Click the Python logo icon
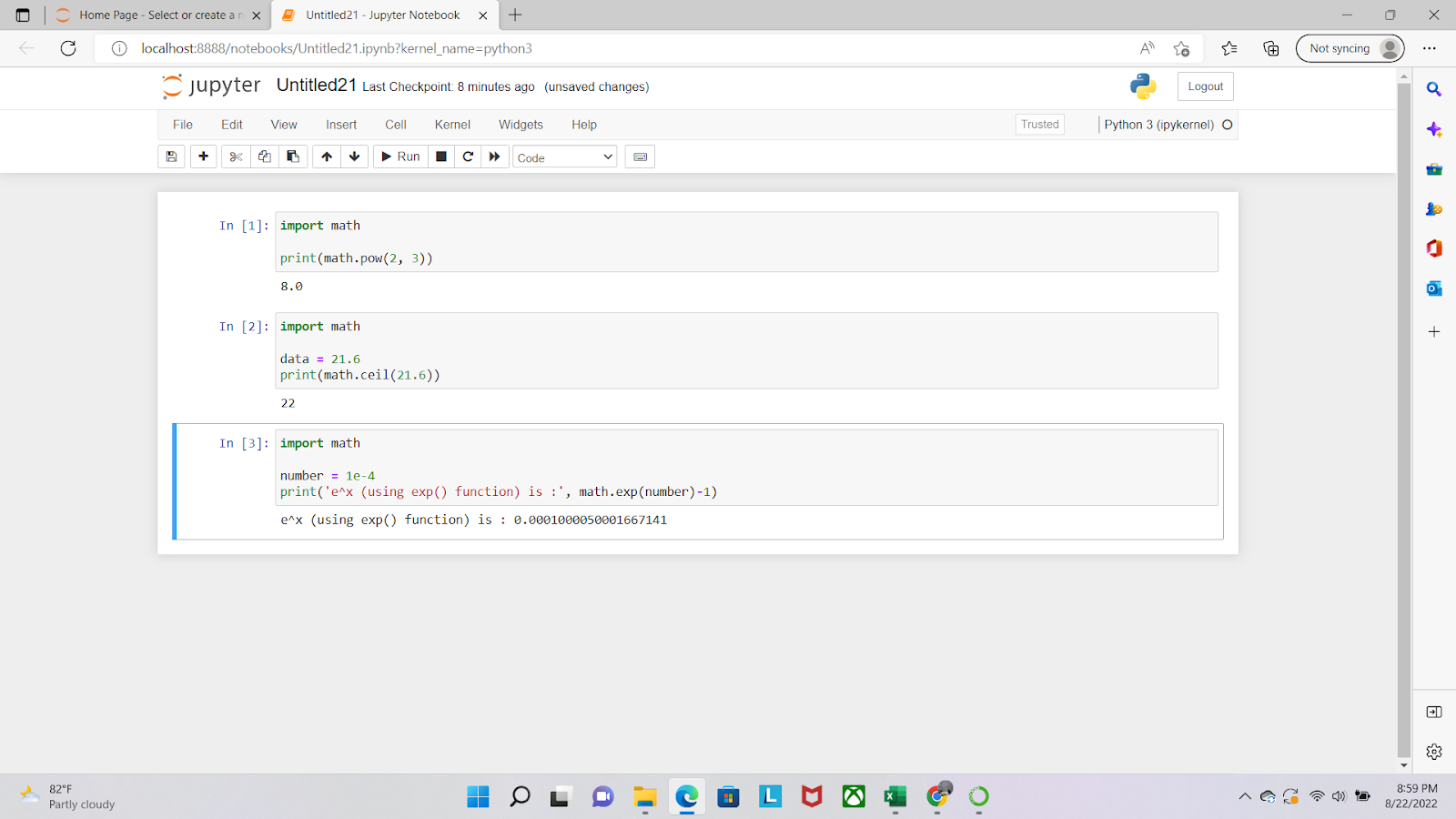 pyautogui.click(x=1143, y=86)
